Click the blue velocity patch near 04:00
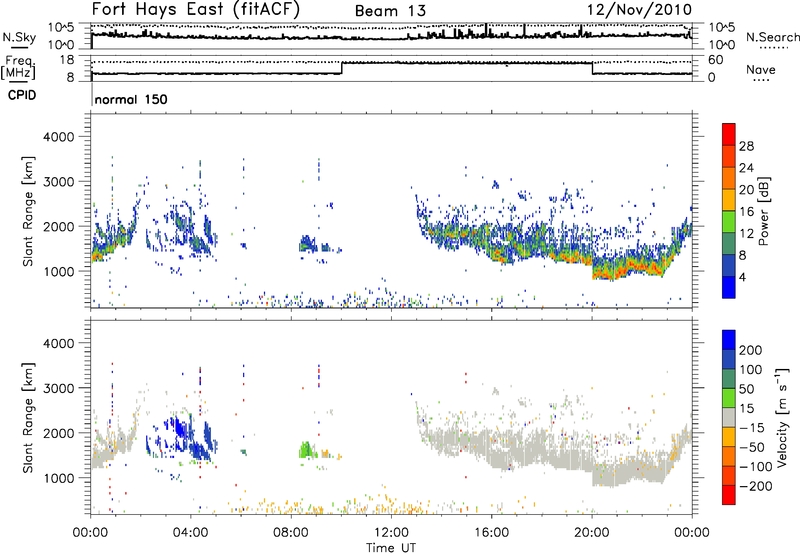Viewport: 800px width, 554px height. (191, 438)
